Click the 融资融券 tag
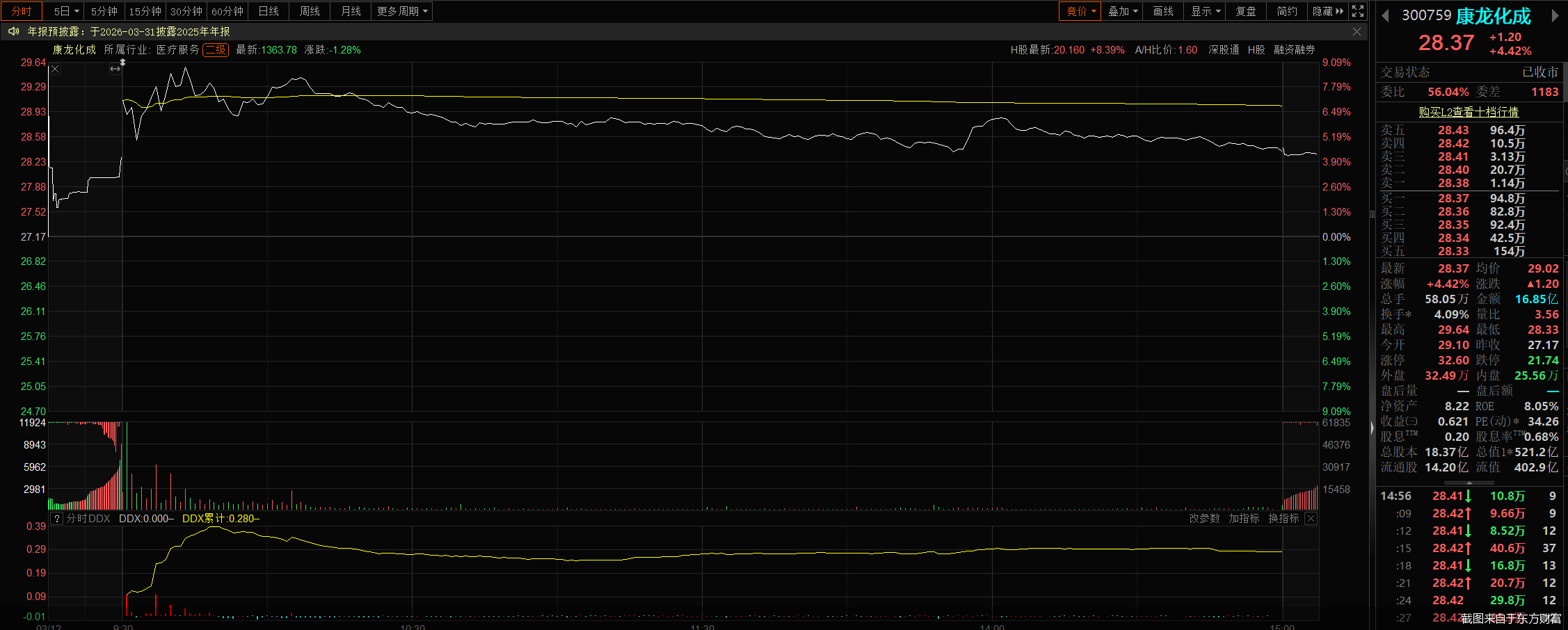 point(1295,50)
